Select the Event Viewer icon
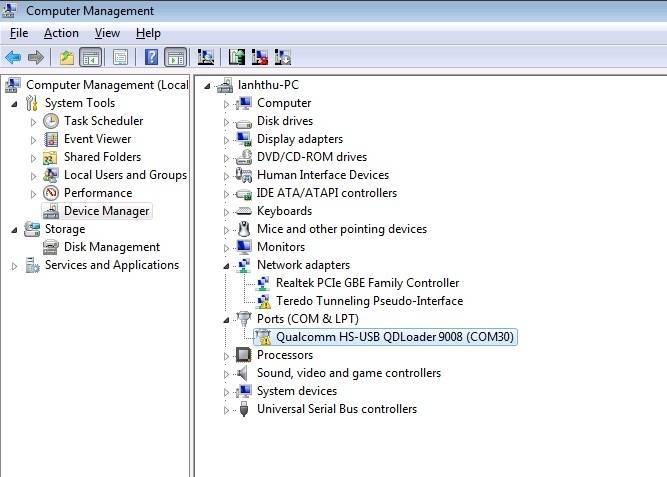667x477 pixels. click(x=51, y=139)
